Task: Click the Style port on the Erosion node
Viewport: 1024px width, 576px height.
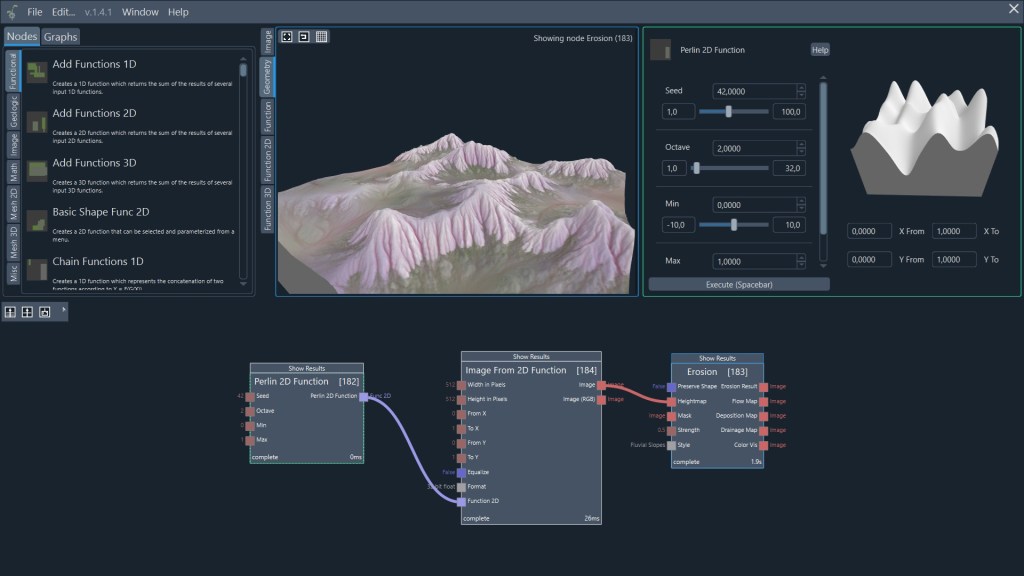Action: 672,445
